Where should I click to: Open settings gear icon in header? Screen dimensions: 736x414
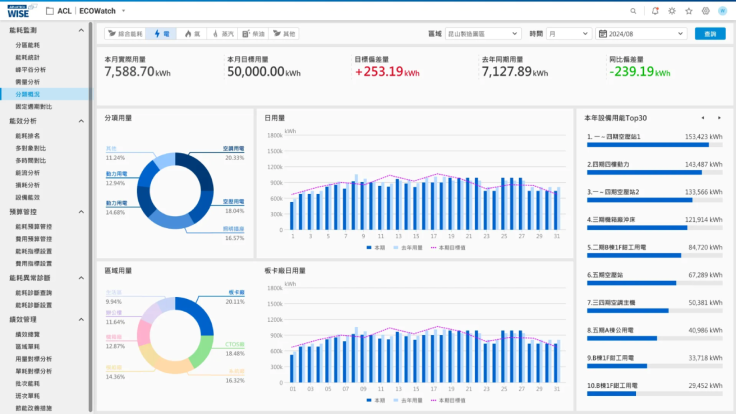pos(705,11)
